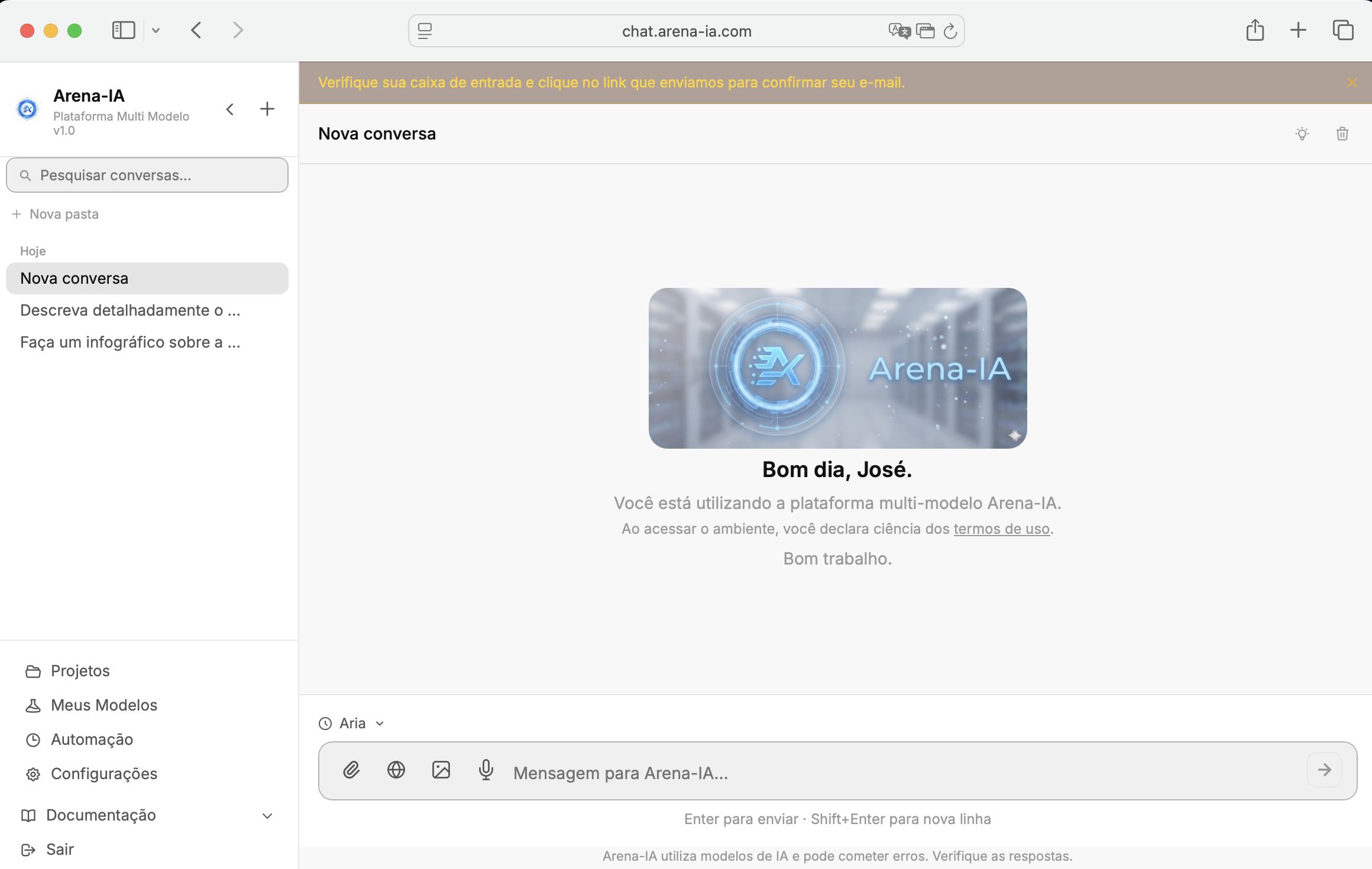The width and height of the screenshot is (1372, 869).
Task: Open the page reader icon in address bar
Action: 425,31
